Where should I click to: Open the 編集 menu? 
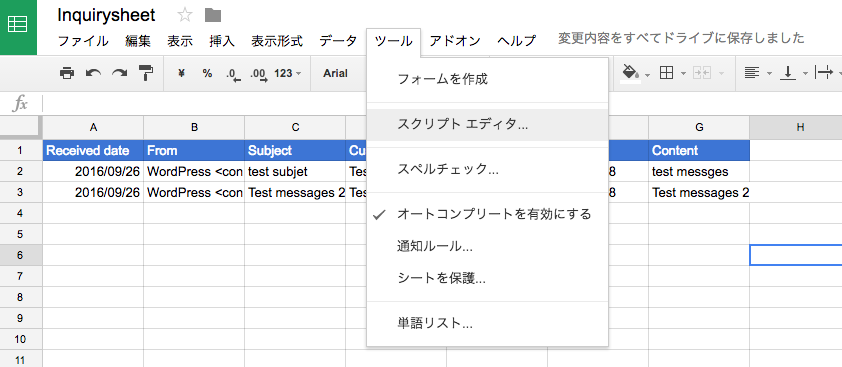coord(138,41)
